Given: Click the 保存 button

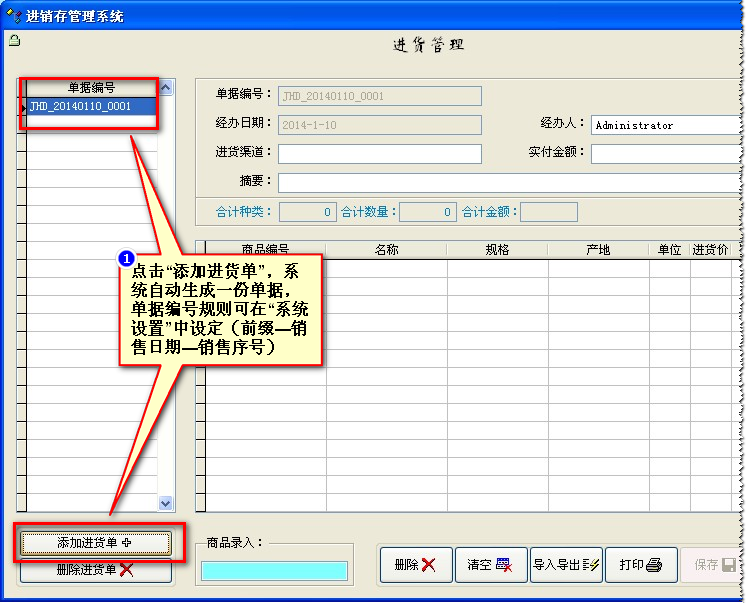Looking at the screenshot, I should click(712, 565).
